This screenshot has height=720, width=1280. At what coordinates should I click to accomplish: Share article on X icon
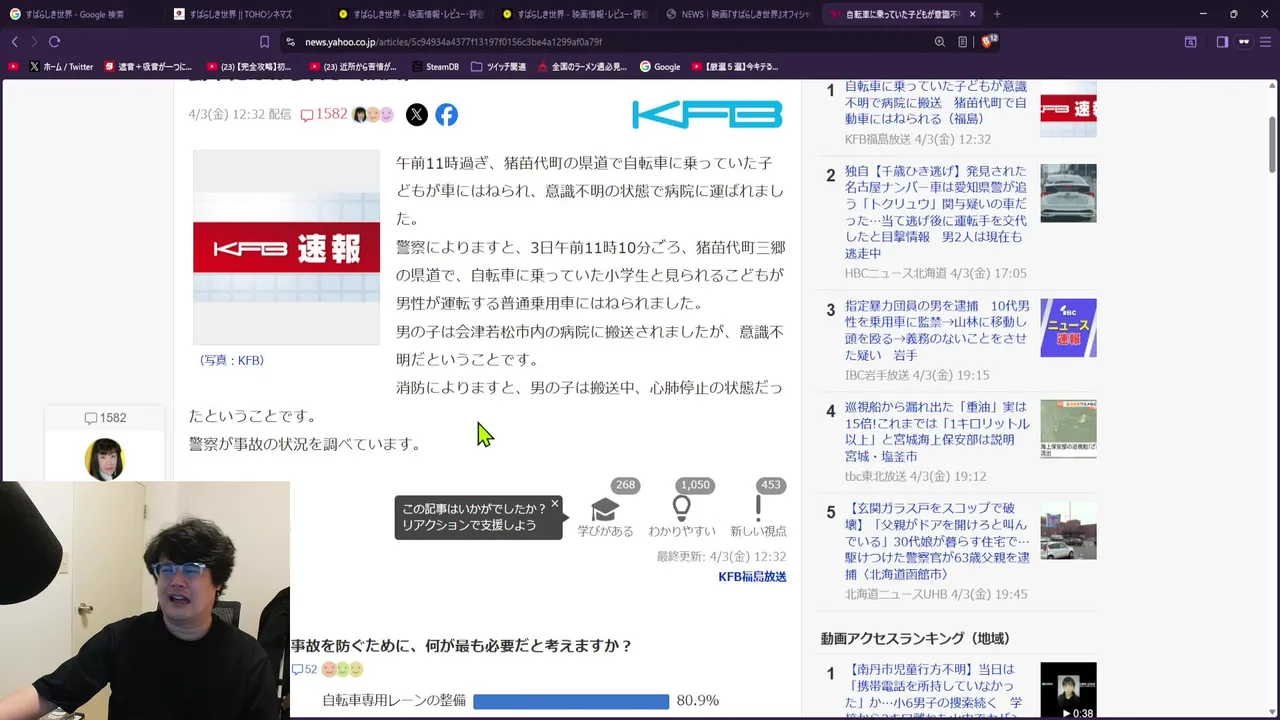coord(417,115)
